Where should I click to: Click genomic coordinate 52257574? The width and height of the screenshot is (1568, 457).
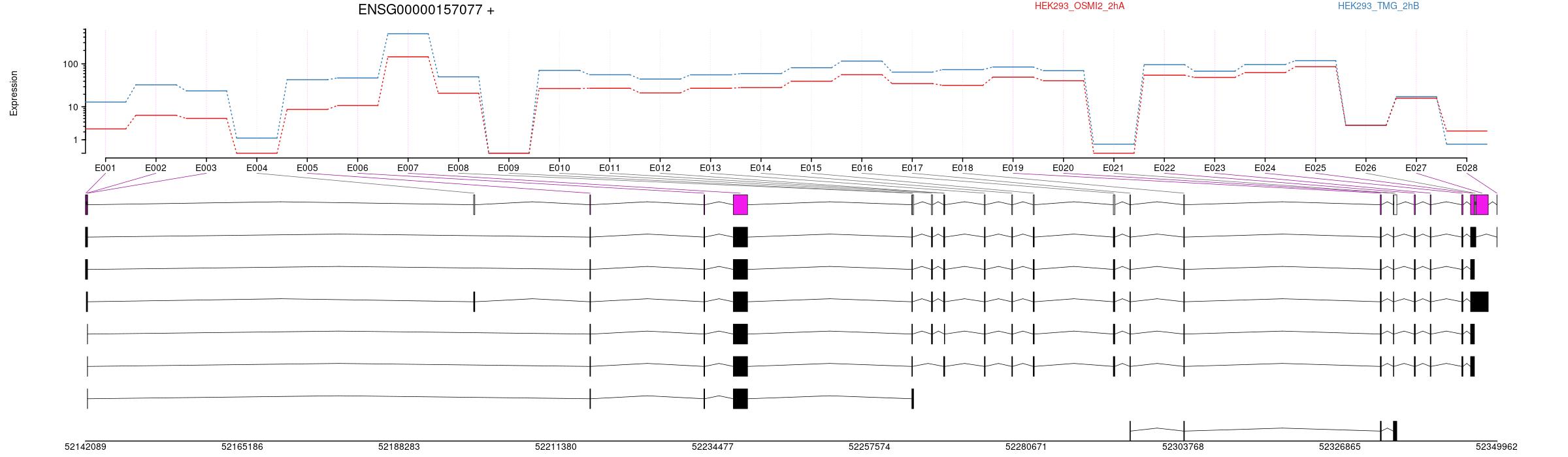870,447
